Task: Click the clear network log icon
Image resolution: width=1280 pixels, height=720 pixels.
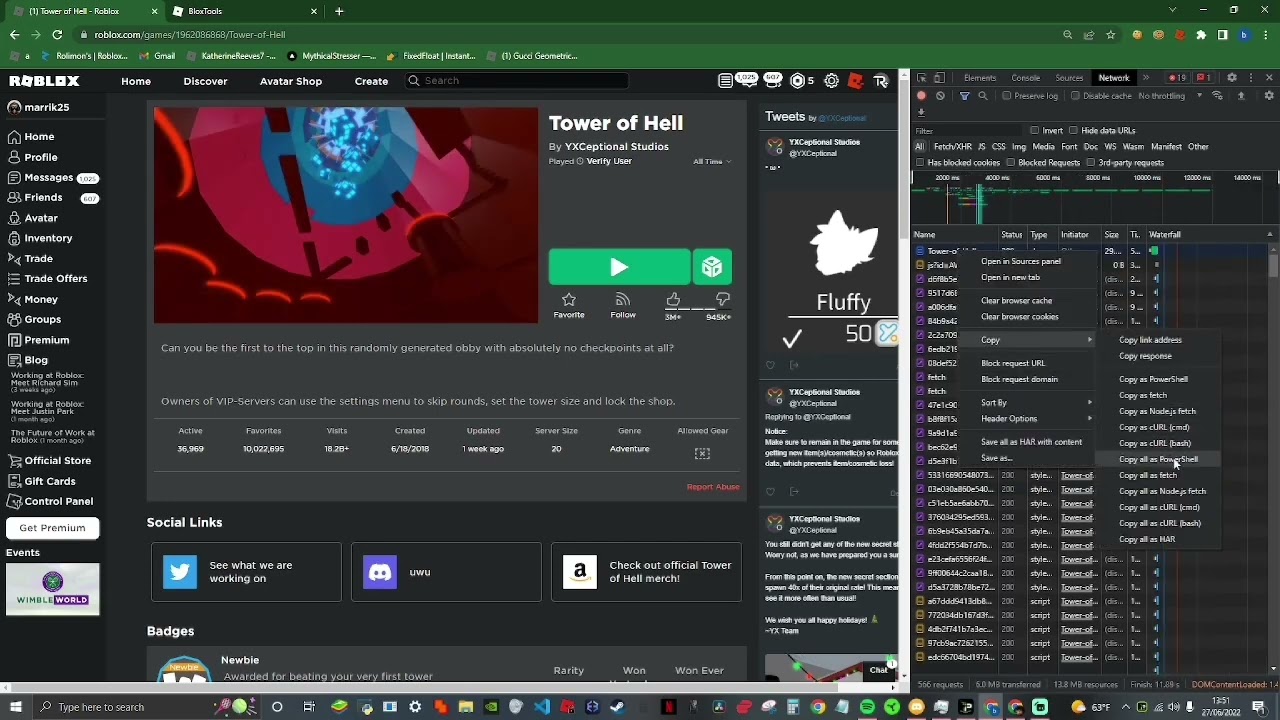Action: click(940, 96)
